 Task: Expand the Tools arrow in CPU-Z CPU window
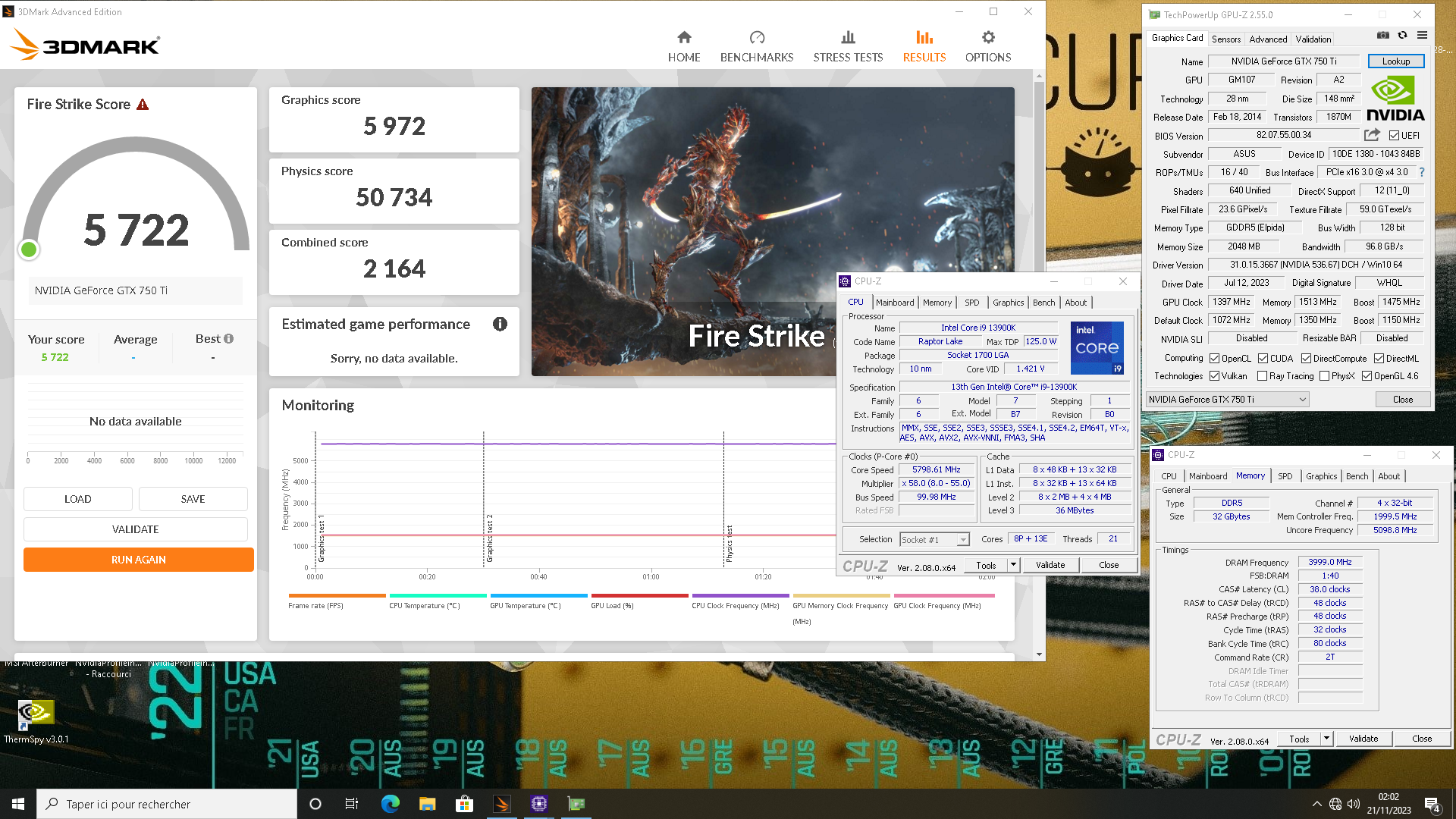[1013, 565]
